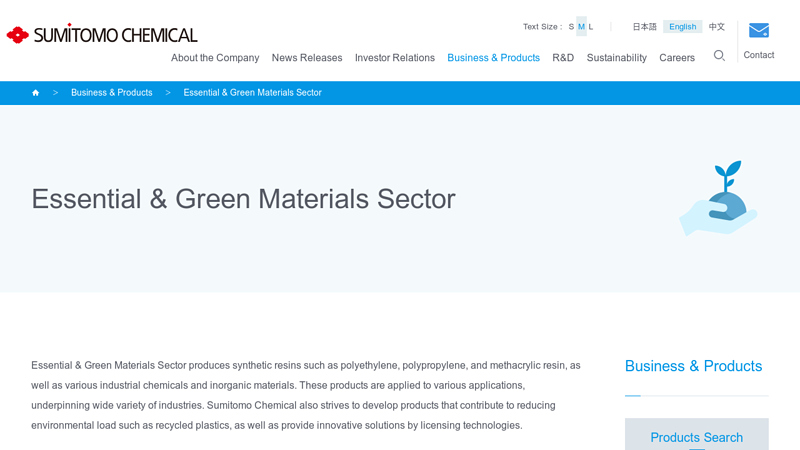Click the Essential & Green Materials Sector page title

(243, 198)
